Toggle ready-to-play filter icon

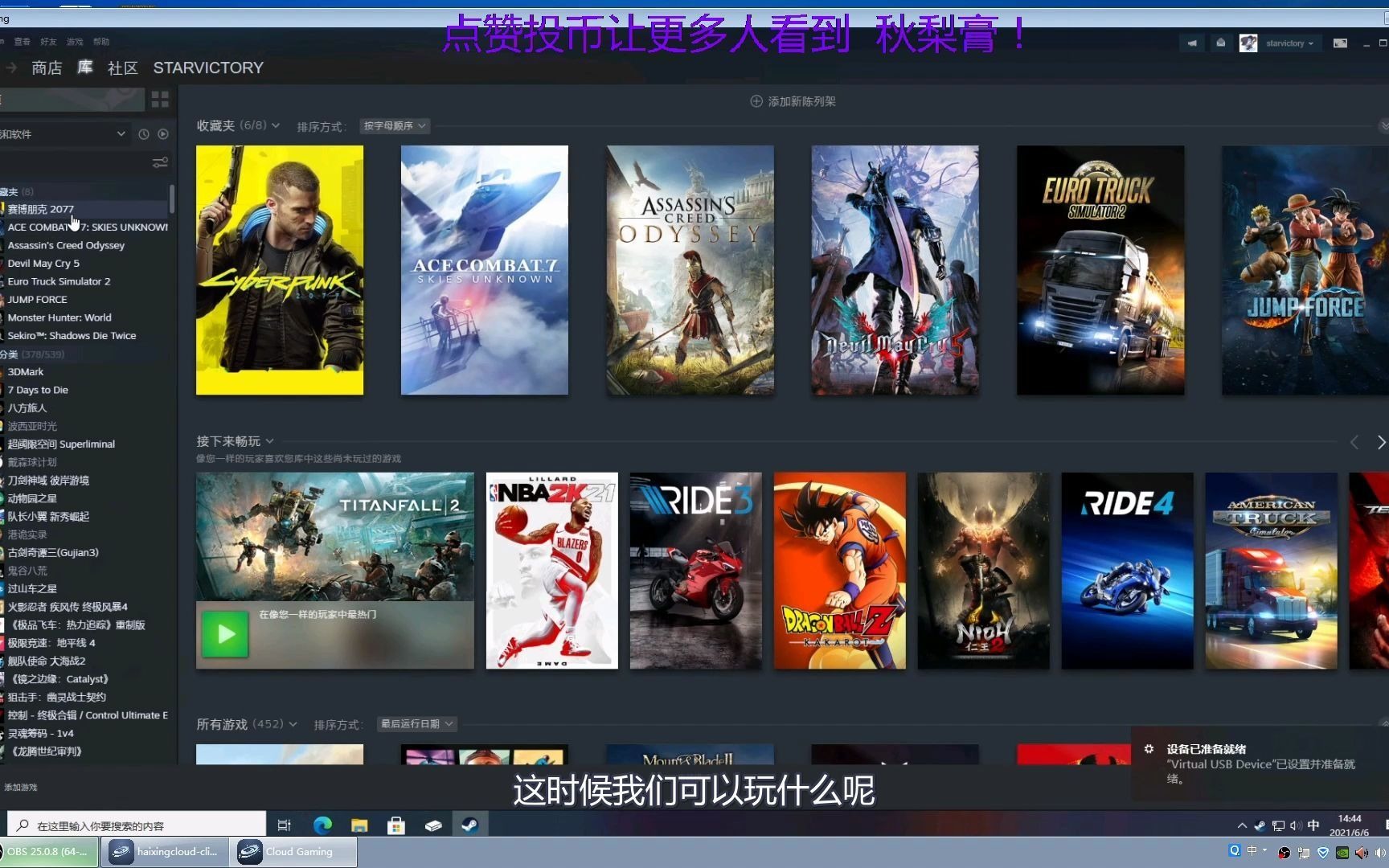pyautogui.click(x=163, y=134)
